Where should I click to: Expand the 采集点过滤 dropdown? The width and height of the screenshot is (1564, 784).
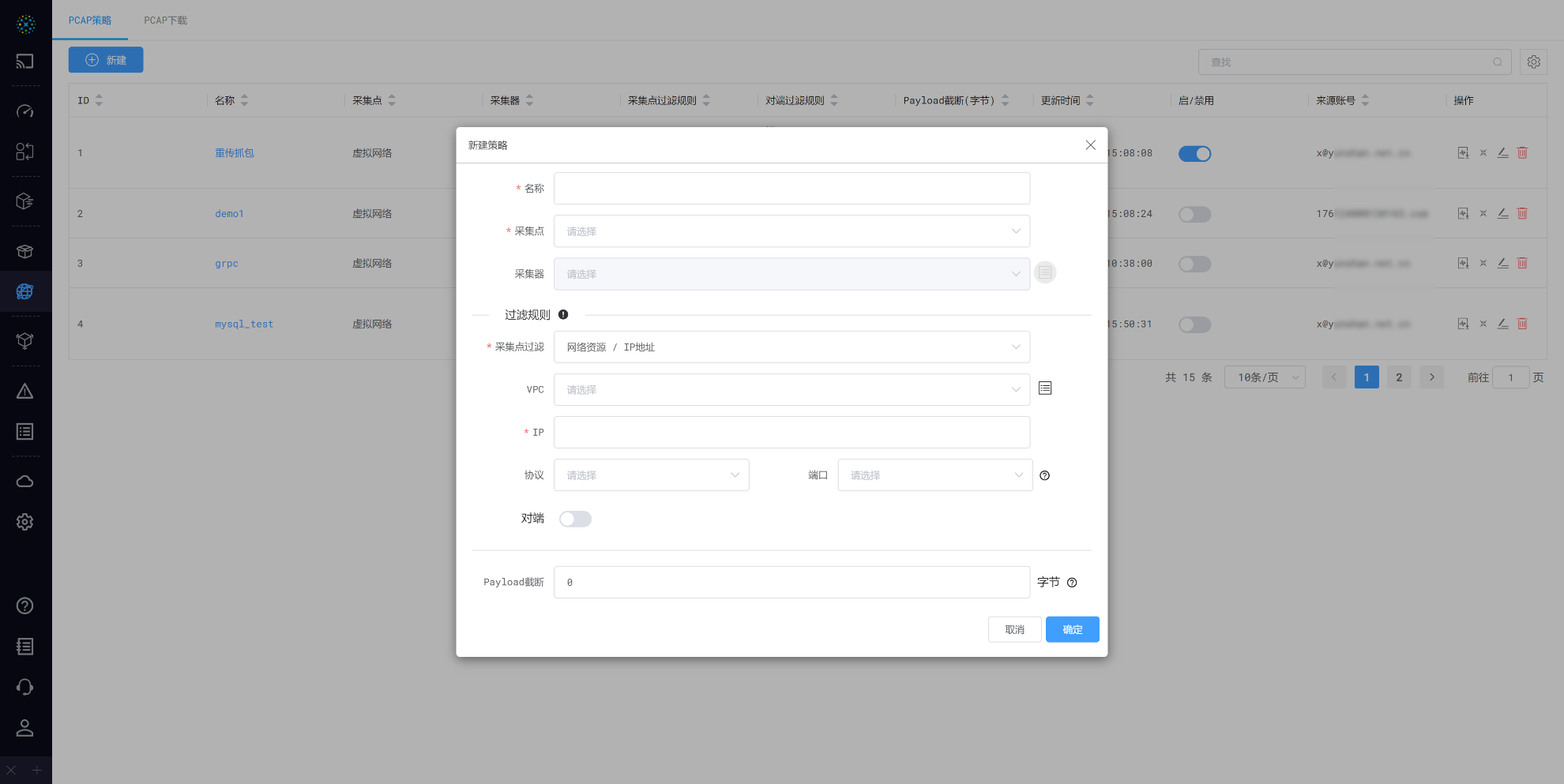(791, 347)
